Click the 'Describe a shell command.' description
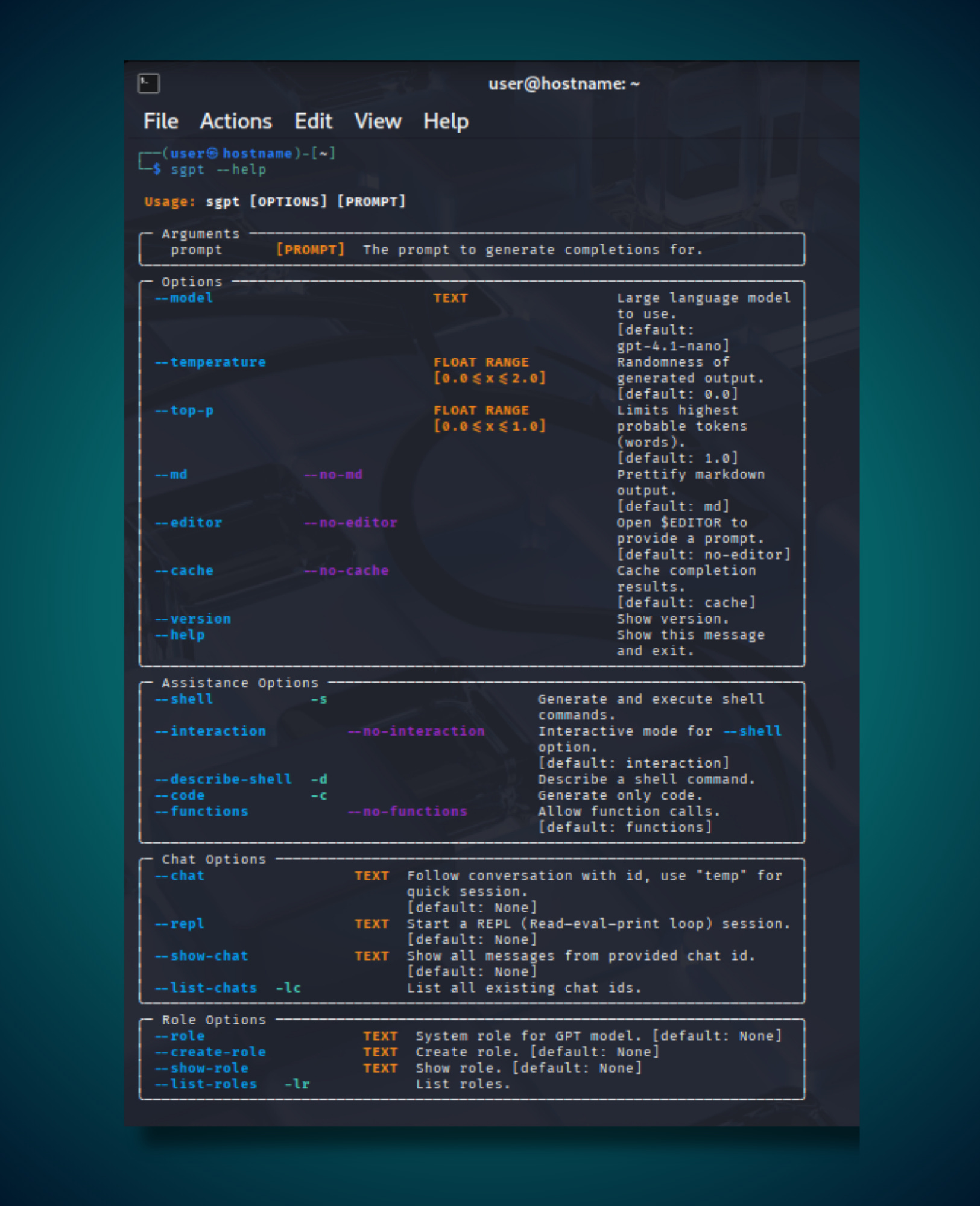The width and height of the screenshot is (980, 1206). [646, 779]
